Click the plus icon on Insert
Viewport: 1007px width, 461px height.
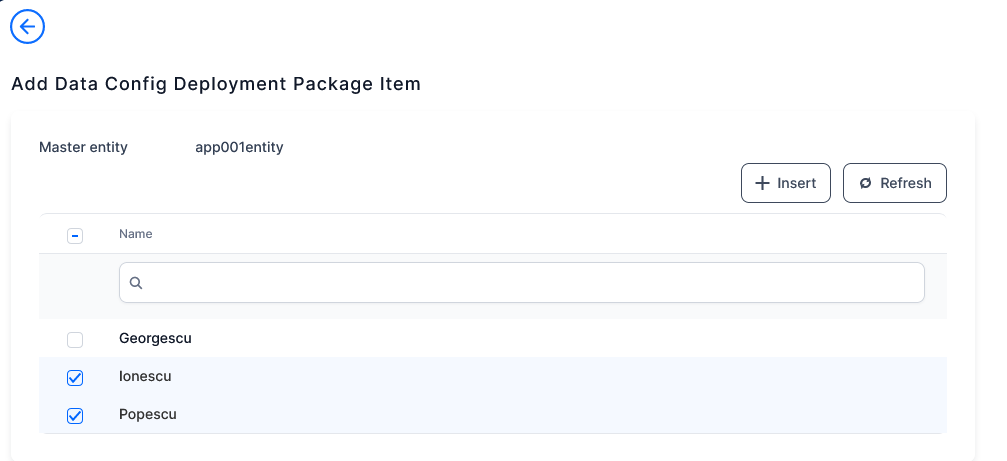click(762, 183)
